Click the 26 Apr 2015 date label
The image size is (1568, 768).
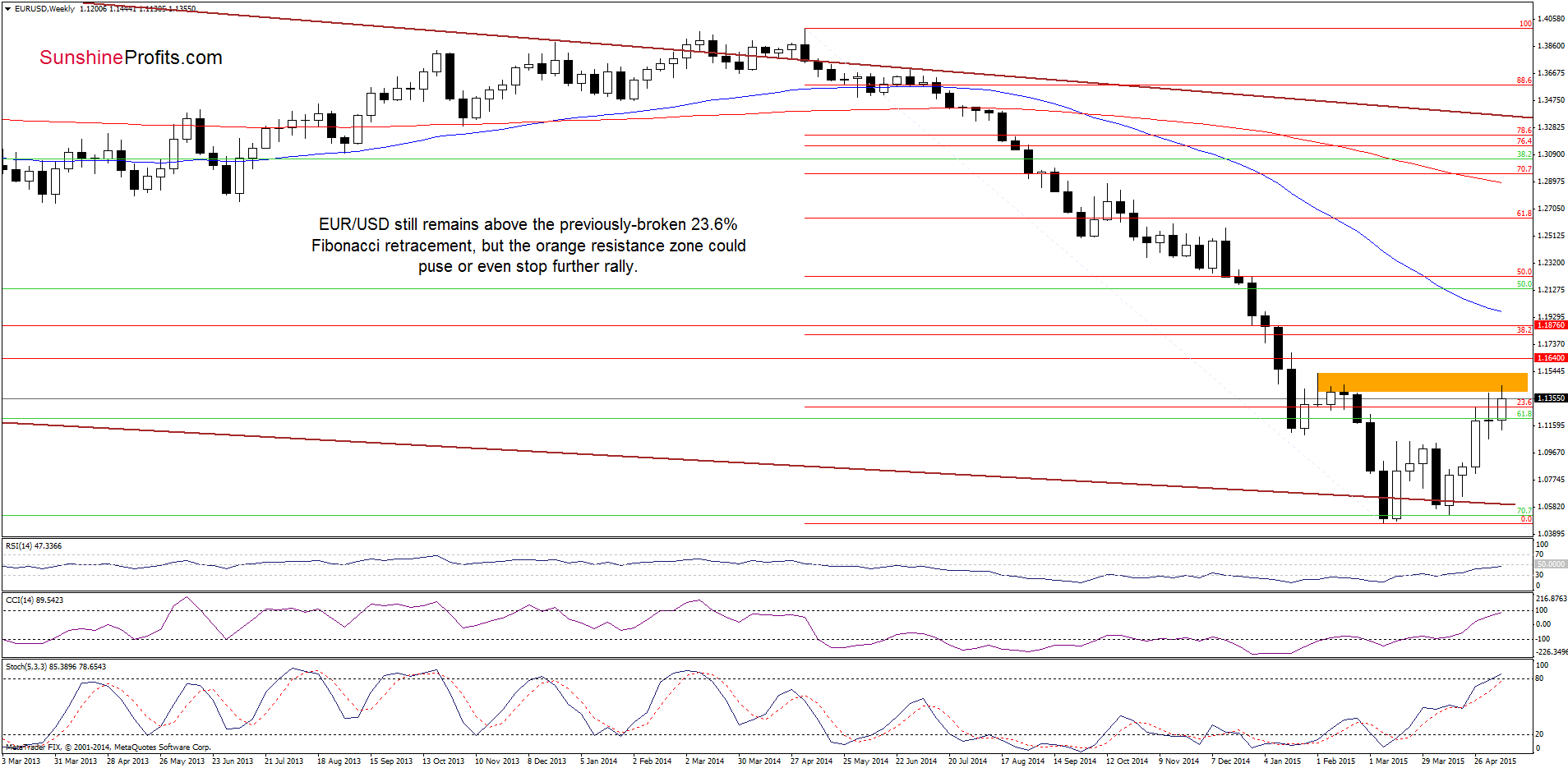coord(1495,761)
